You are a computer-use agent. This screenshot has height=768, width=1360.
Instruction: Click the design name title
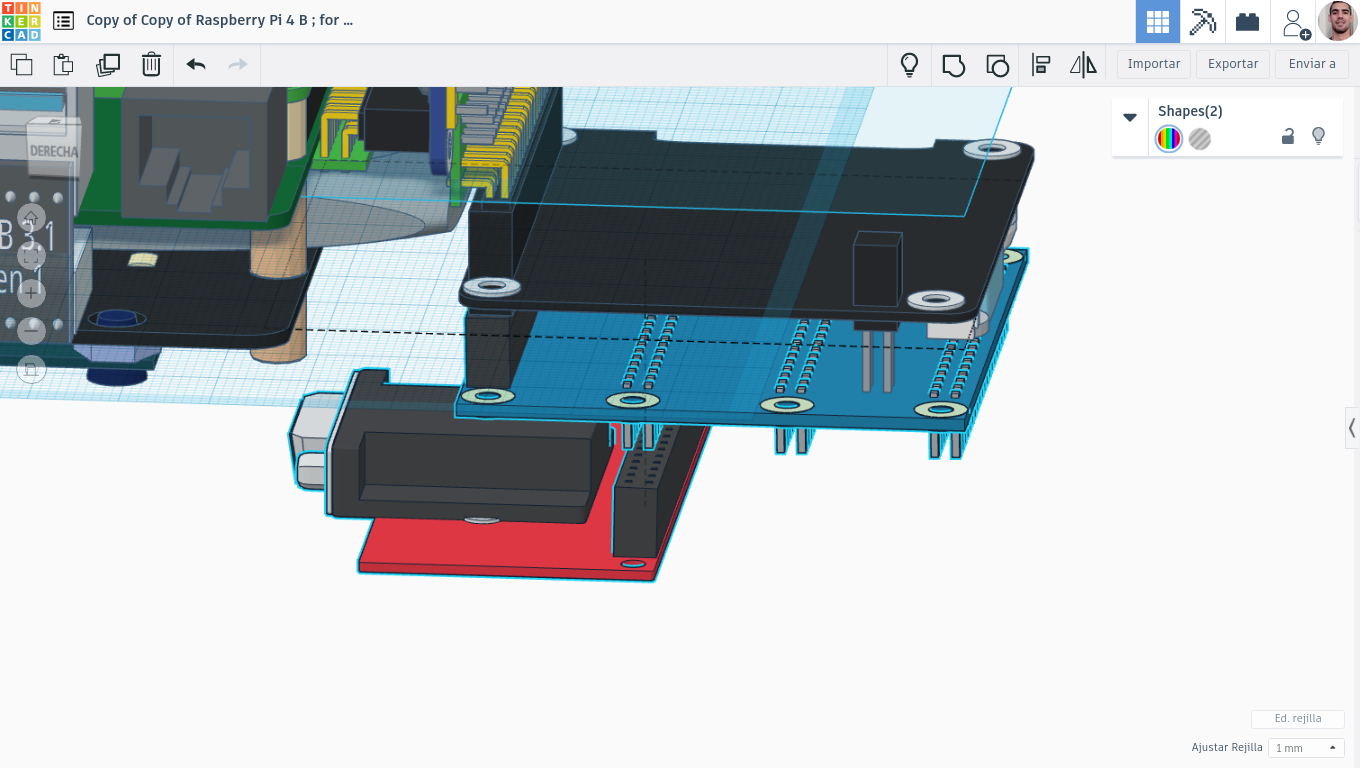coord(220,20)
